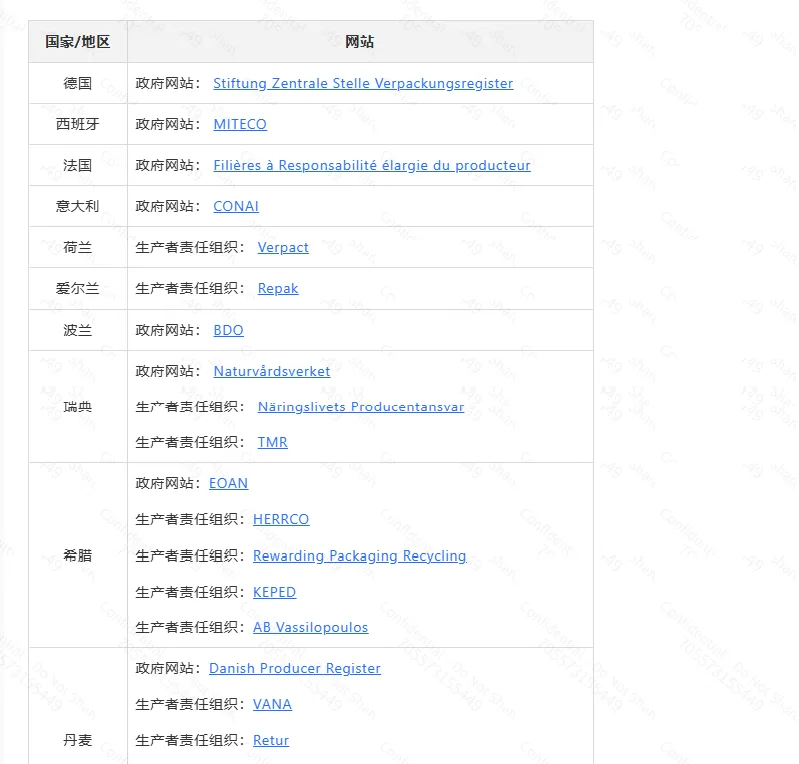Open the Retur link
Viewport: 799px width, 764px height.
[271, 741]
